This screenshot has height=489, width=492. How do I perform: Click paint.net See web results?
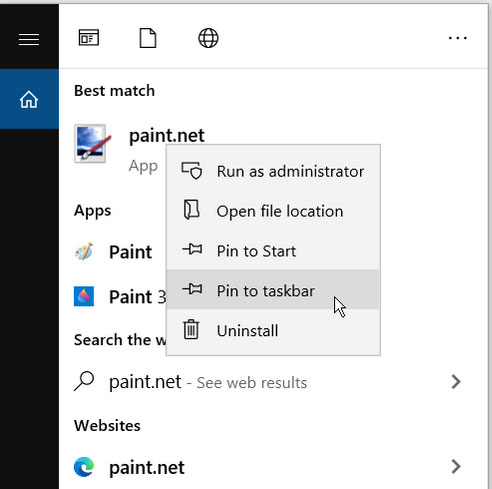tap(208, 382)
